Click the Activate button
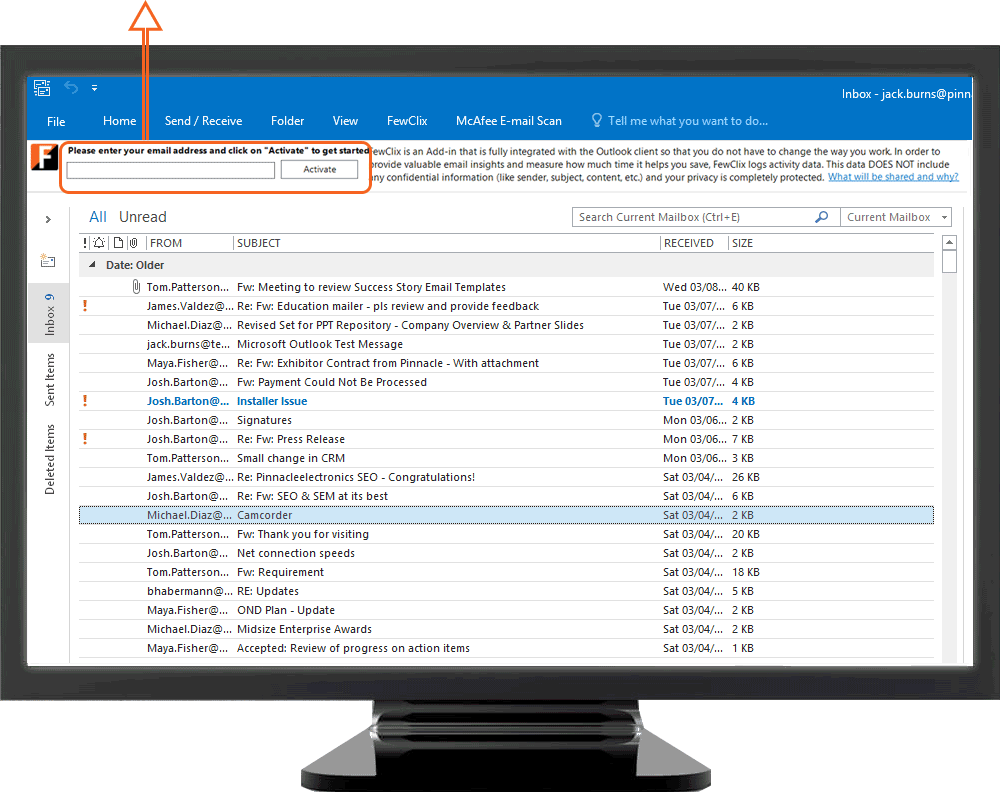The height and width of the screenshot is (800, 1003). [x=320, y=169]
